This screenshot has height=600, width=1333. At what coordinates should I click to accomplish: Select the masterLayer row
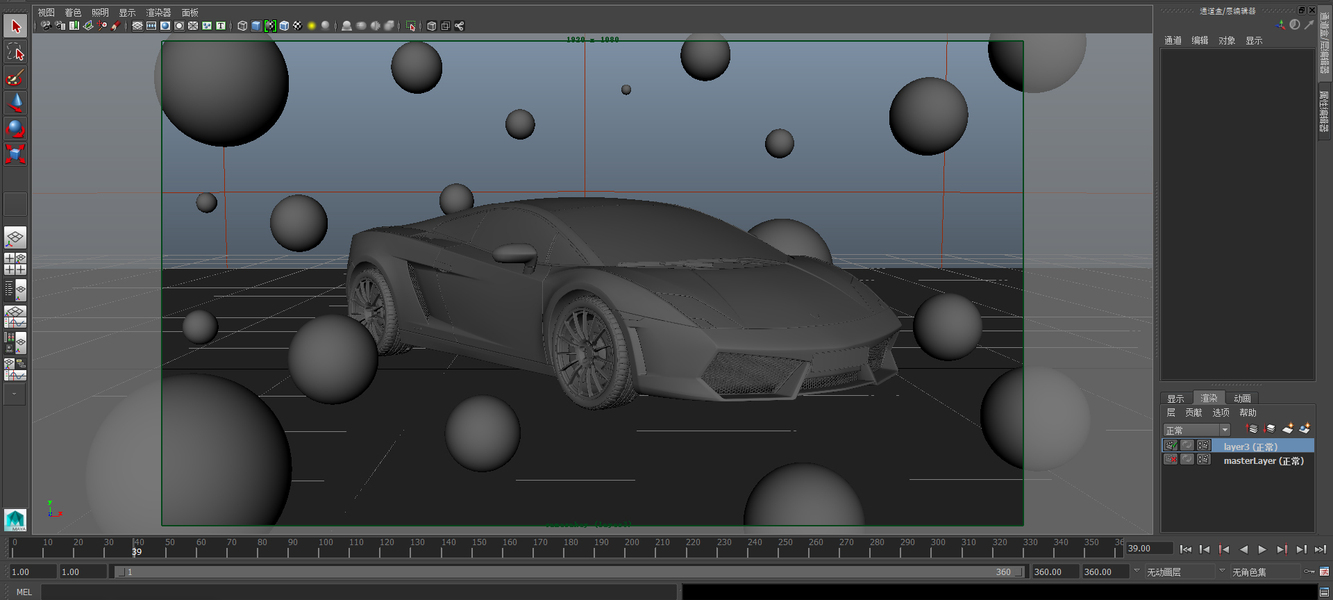pyautogui.click(x=1238, y=460)
